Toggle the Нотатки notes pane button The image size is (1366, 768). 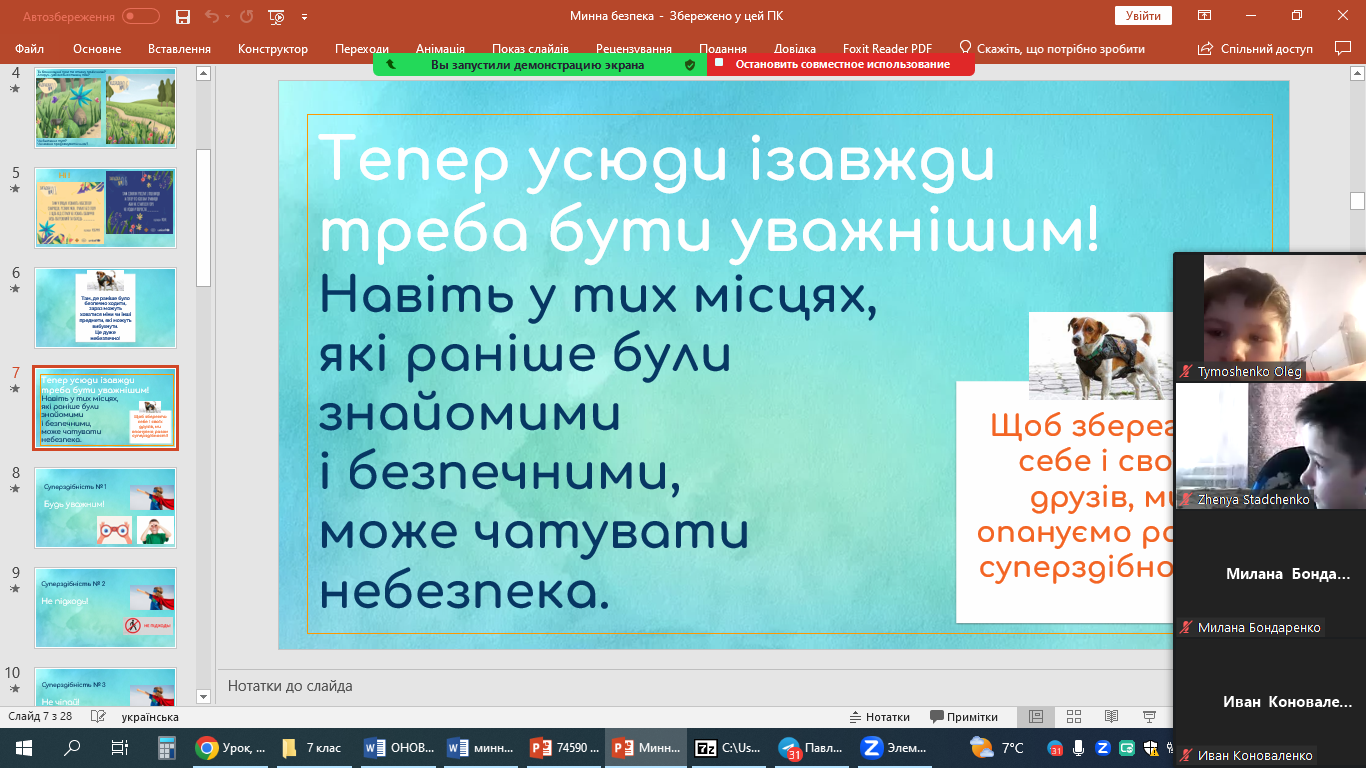point(880,717)
